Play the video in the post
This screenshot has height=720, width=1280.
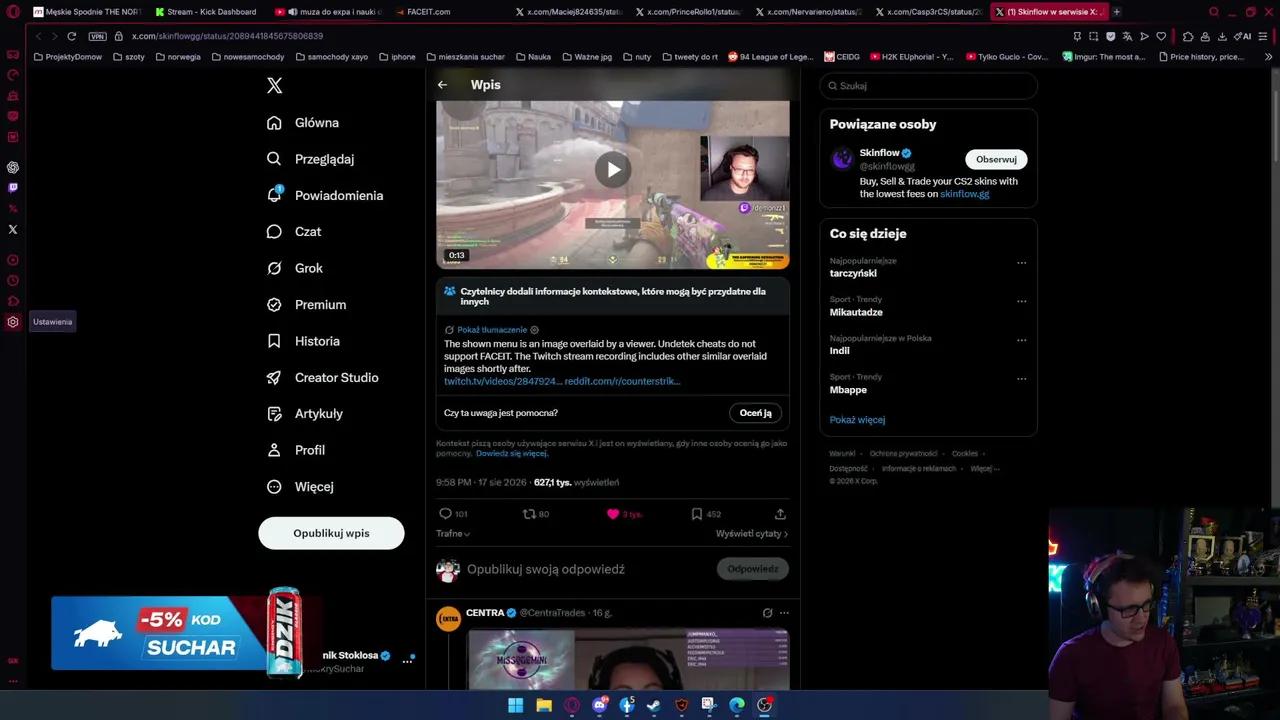[613, 170]
